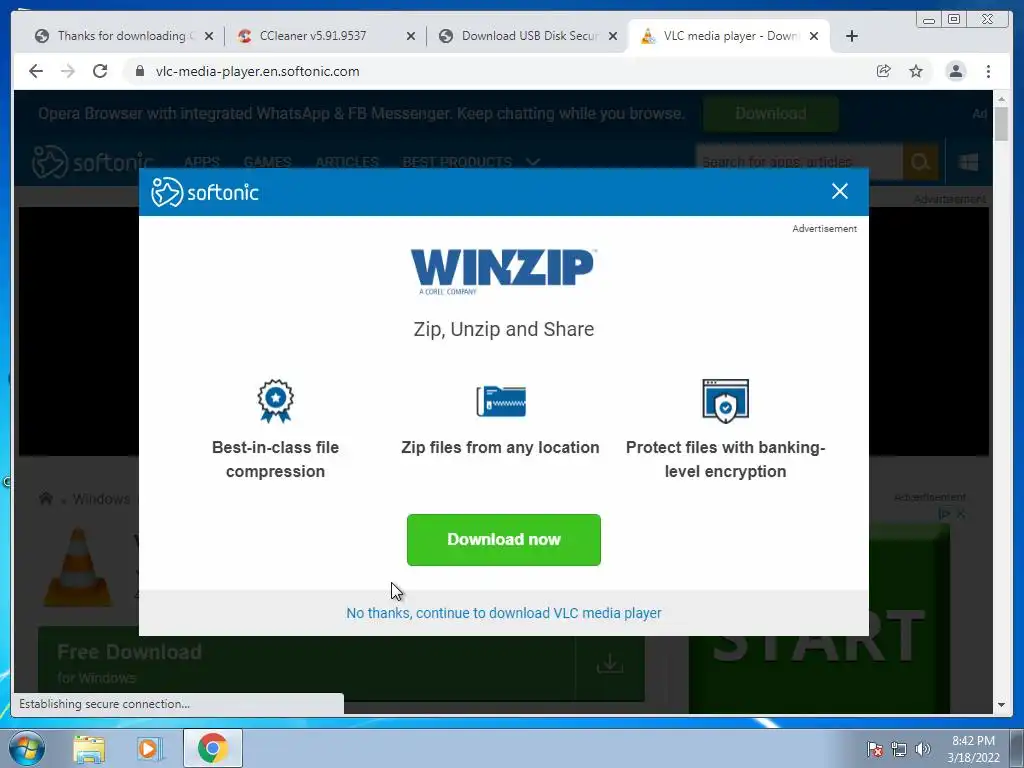
Task: Click the zipped folder icon
Action: click(501, 401)
